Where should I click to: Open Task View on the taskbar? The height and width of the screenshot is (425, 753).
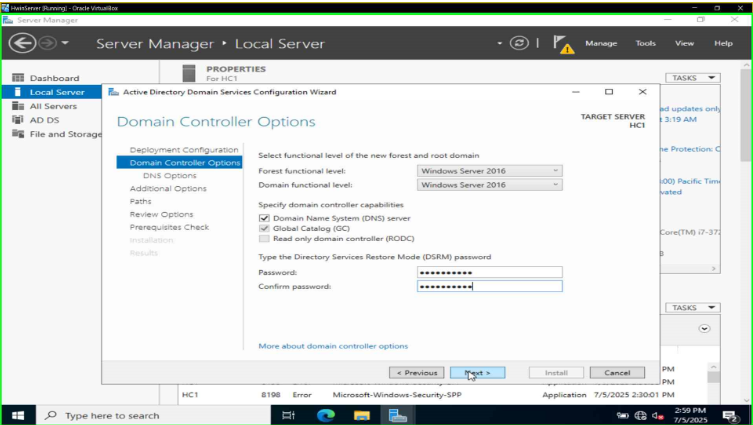[x=288, y=415]
